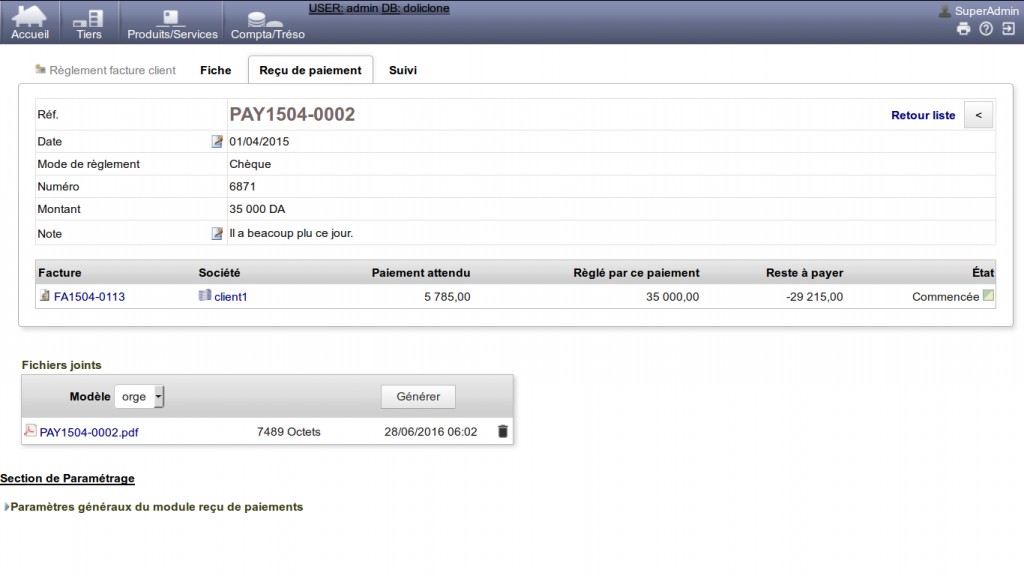The width and height of the screenshot is (1024, 576).
Task: Open the Compta/Tréso menu icon
Action: 267,22
